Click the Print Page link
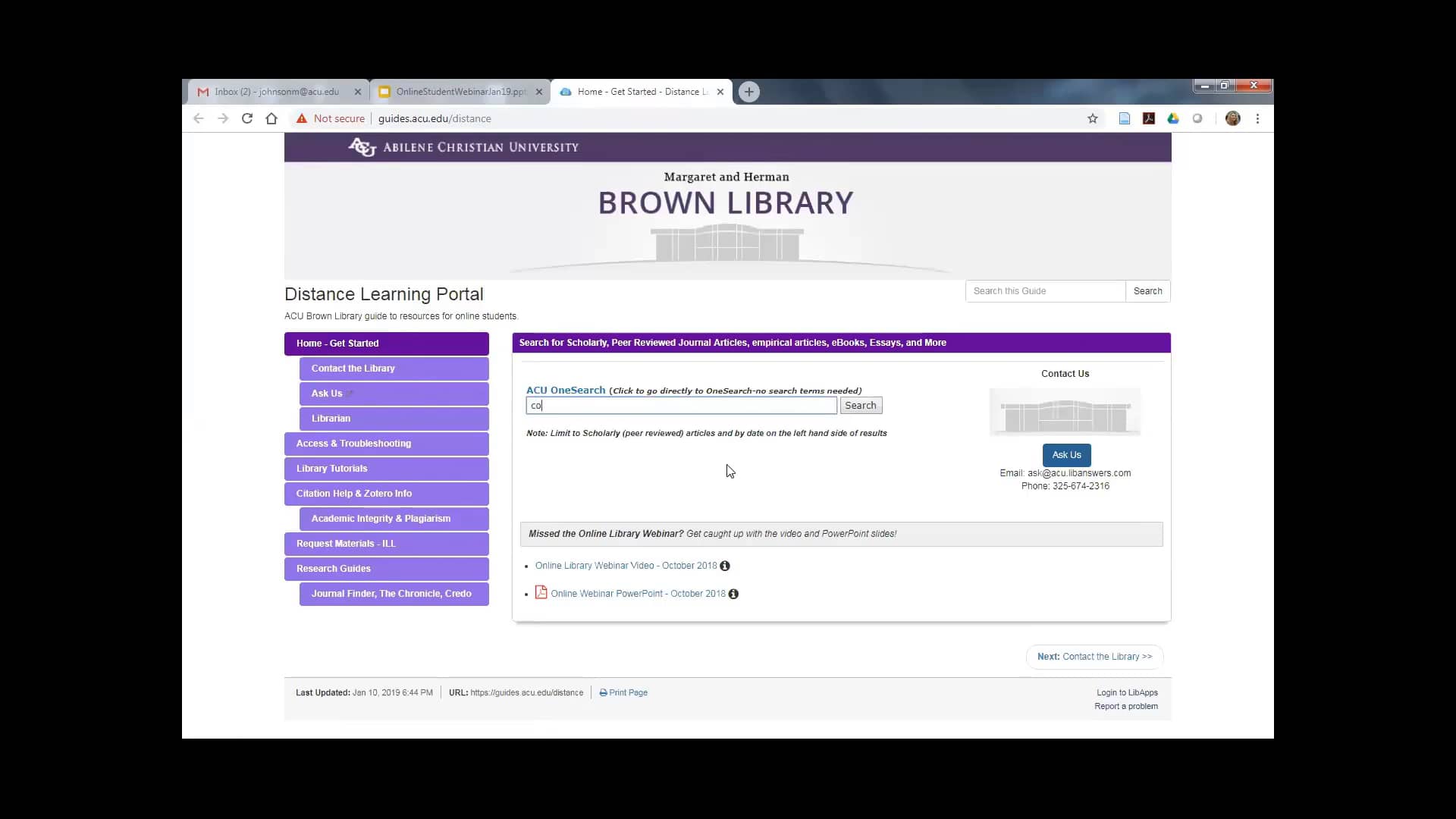This screenshot has height=819, width=1456. pyautogui.click(x=623, y=692)
